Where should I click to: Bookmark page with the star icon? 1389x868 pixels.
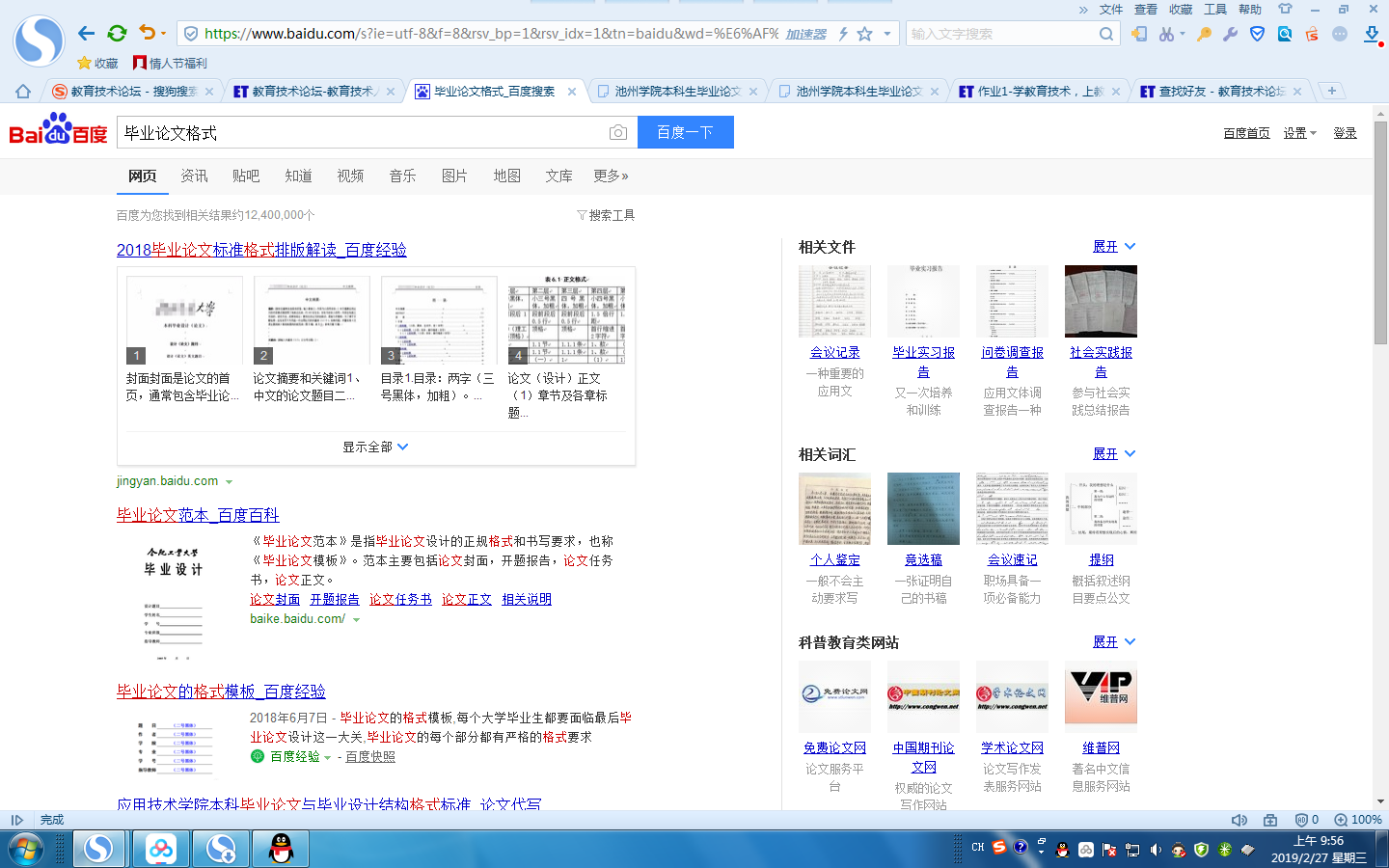(865, 34)
